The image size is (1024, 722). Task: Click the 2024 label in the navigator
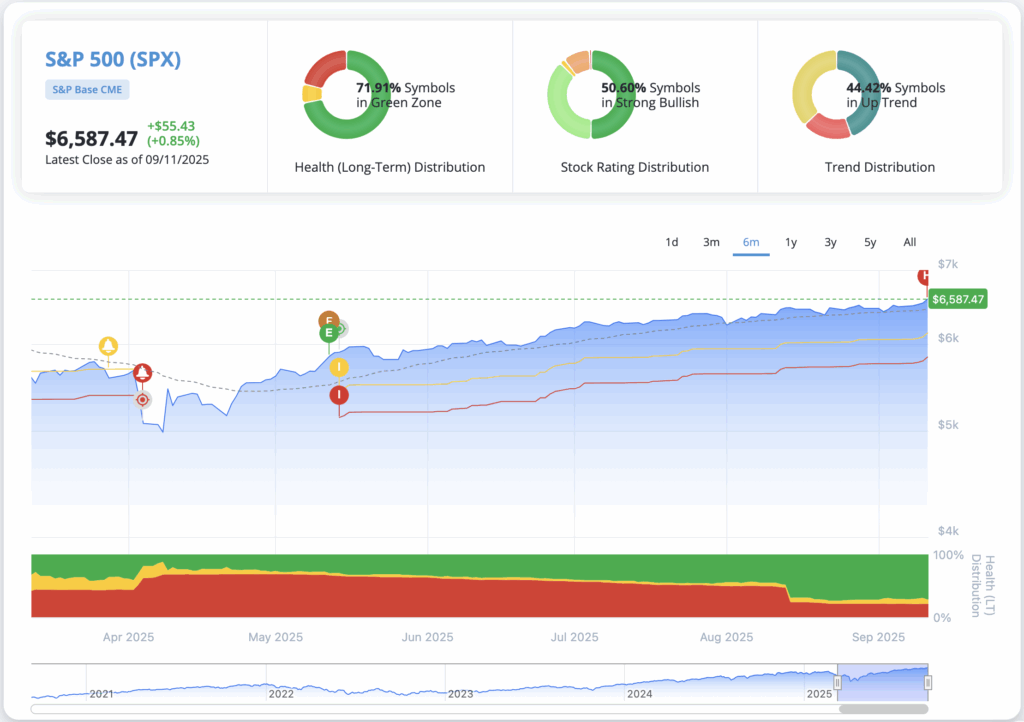coord(639,694)
